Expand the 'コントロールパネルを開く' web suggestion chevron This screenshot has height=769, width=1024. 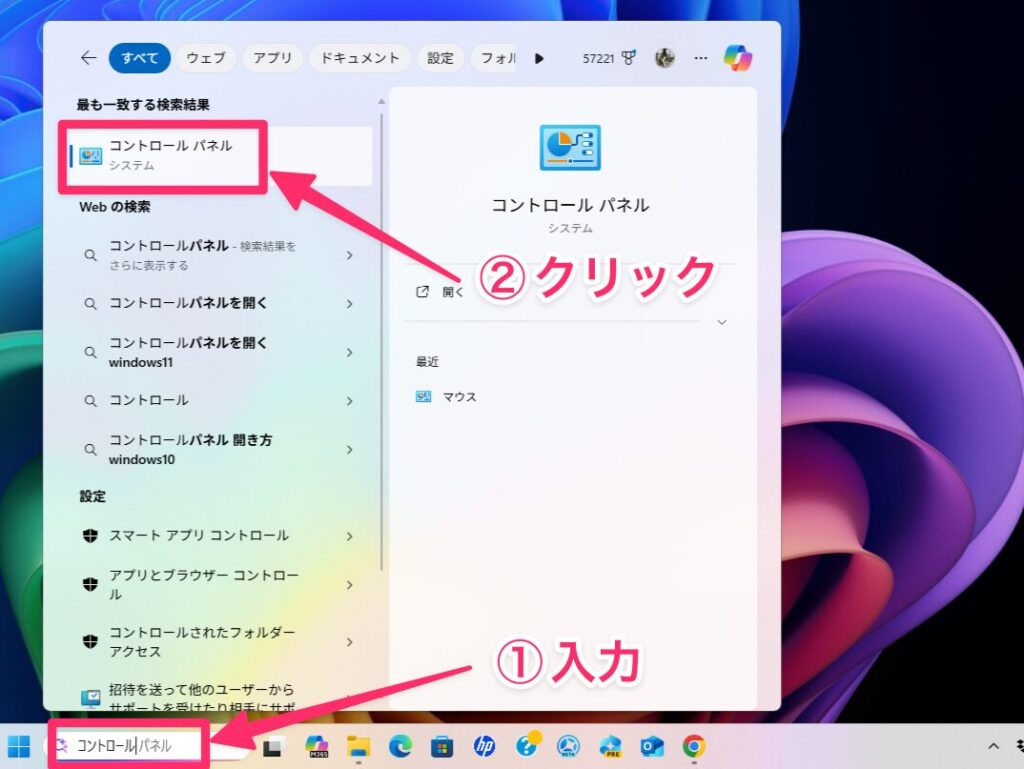[x=349, y=303]
